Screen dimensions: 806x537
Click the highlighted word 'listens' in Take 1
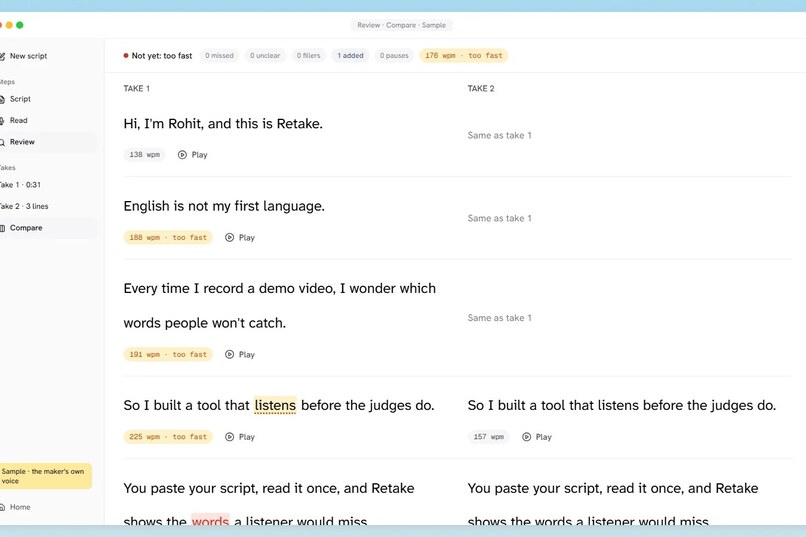click(x=275, y=405)
